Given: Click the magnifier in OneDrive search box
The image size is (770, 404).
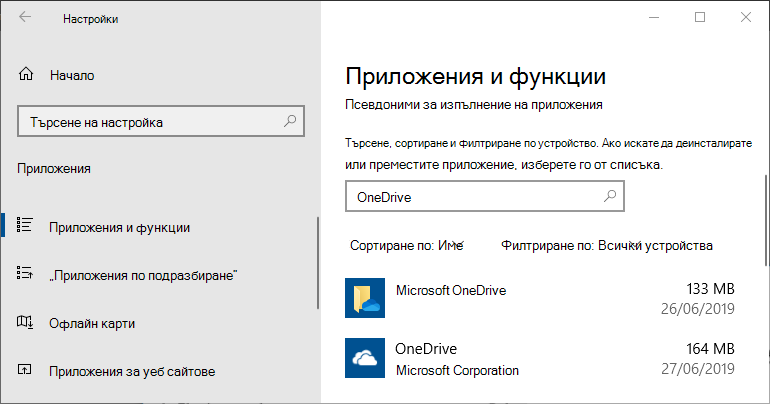Looking at the screenshot, I should point(609,196).
